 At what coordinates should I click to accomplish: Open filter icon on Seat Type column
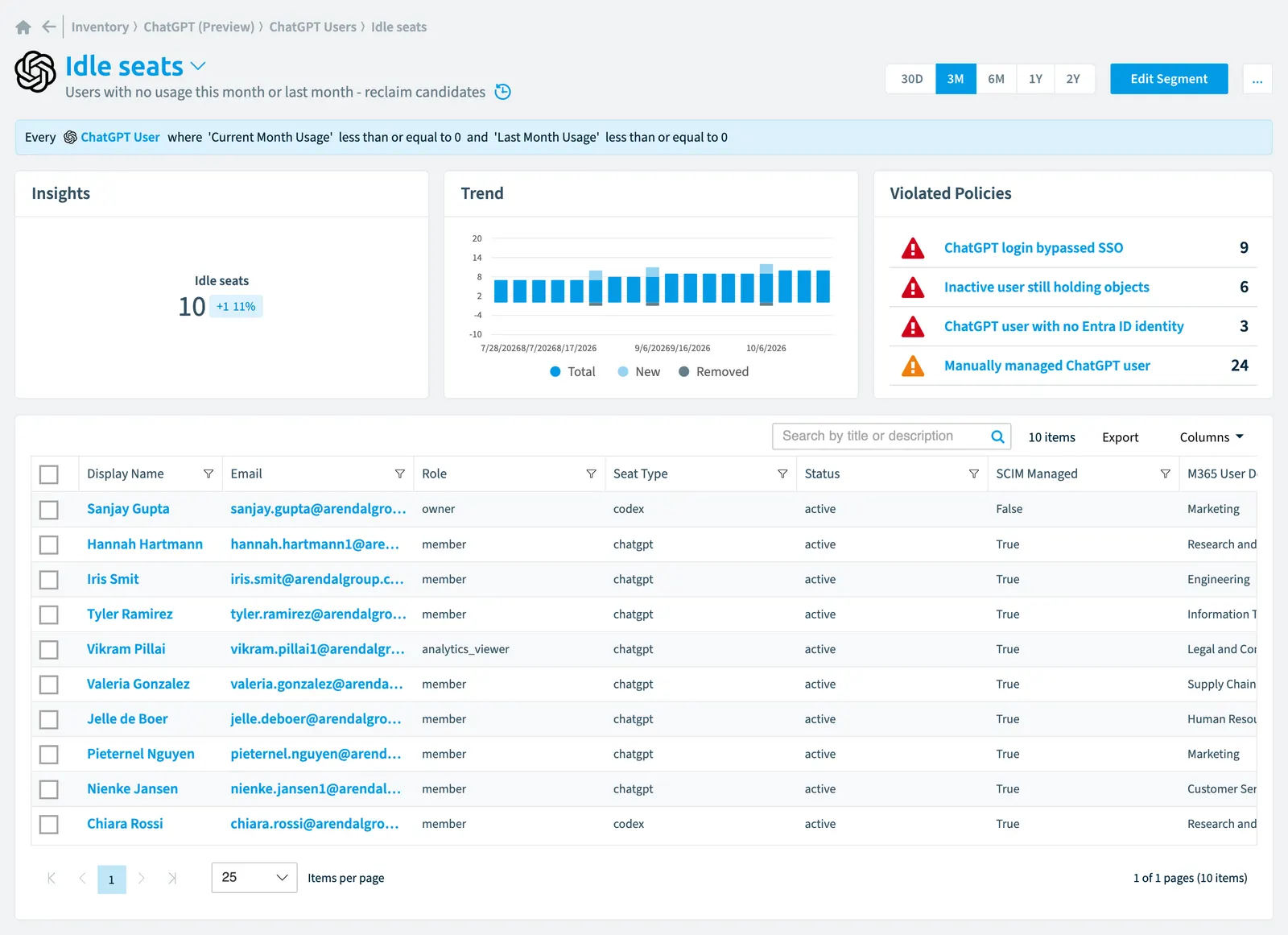(782, 474)
